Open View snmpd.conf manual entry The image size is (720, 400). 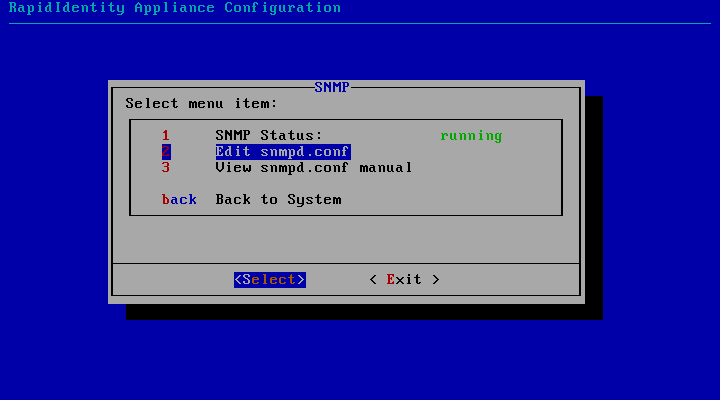point(314,168)
